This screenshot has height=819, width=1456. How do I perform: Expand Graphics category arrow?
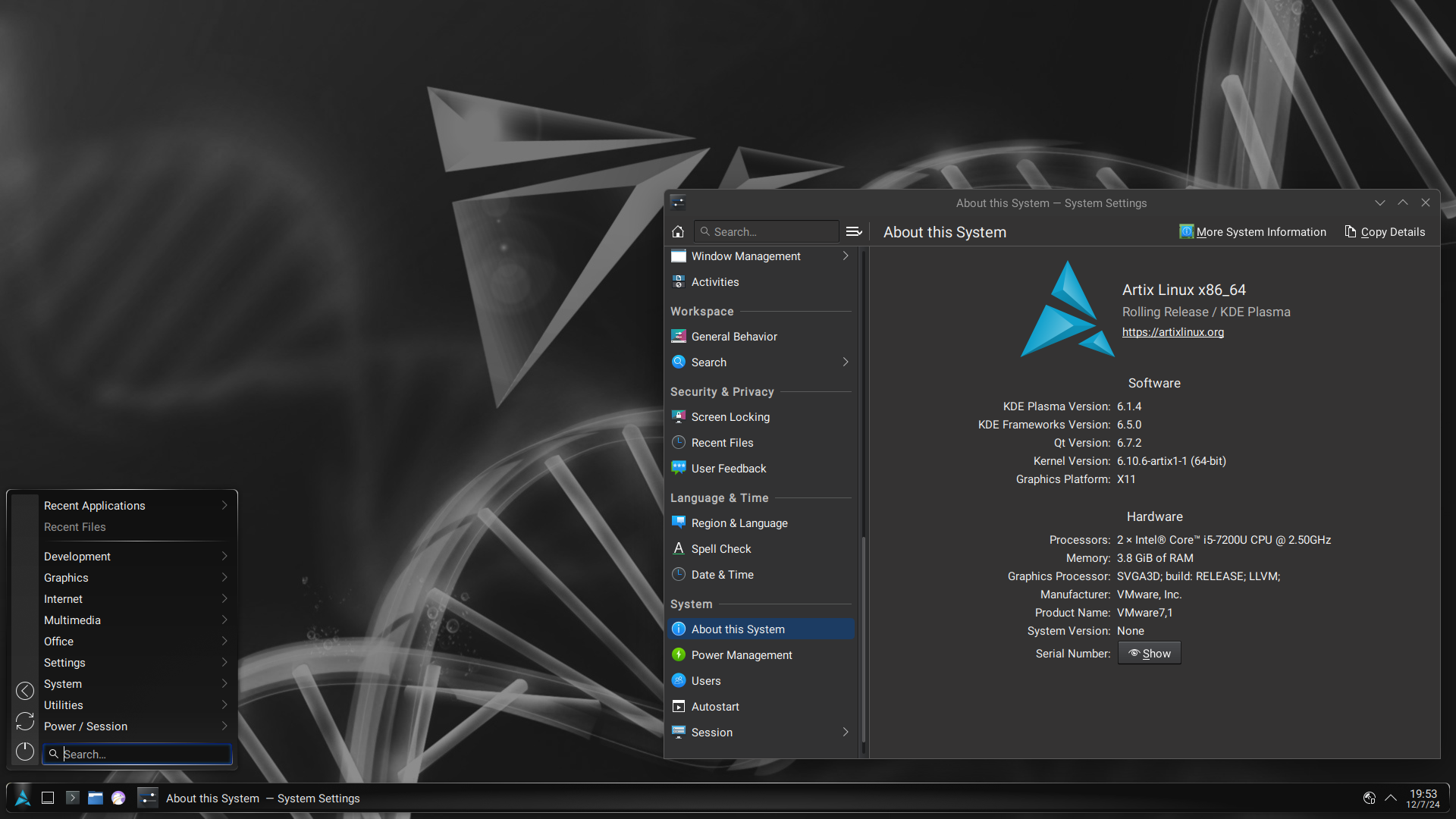[x=224, y=578]
